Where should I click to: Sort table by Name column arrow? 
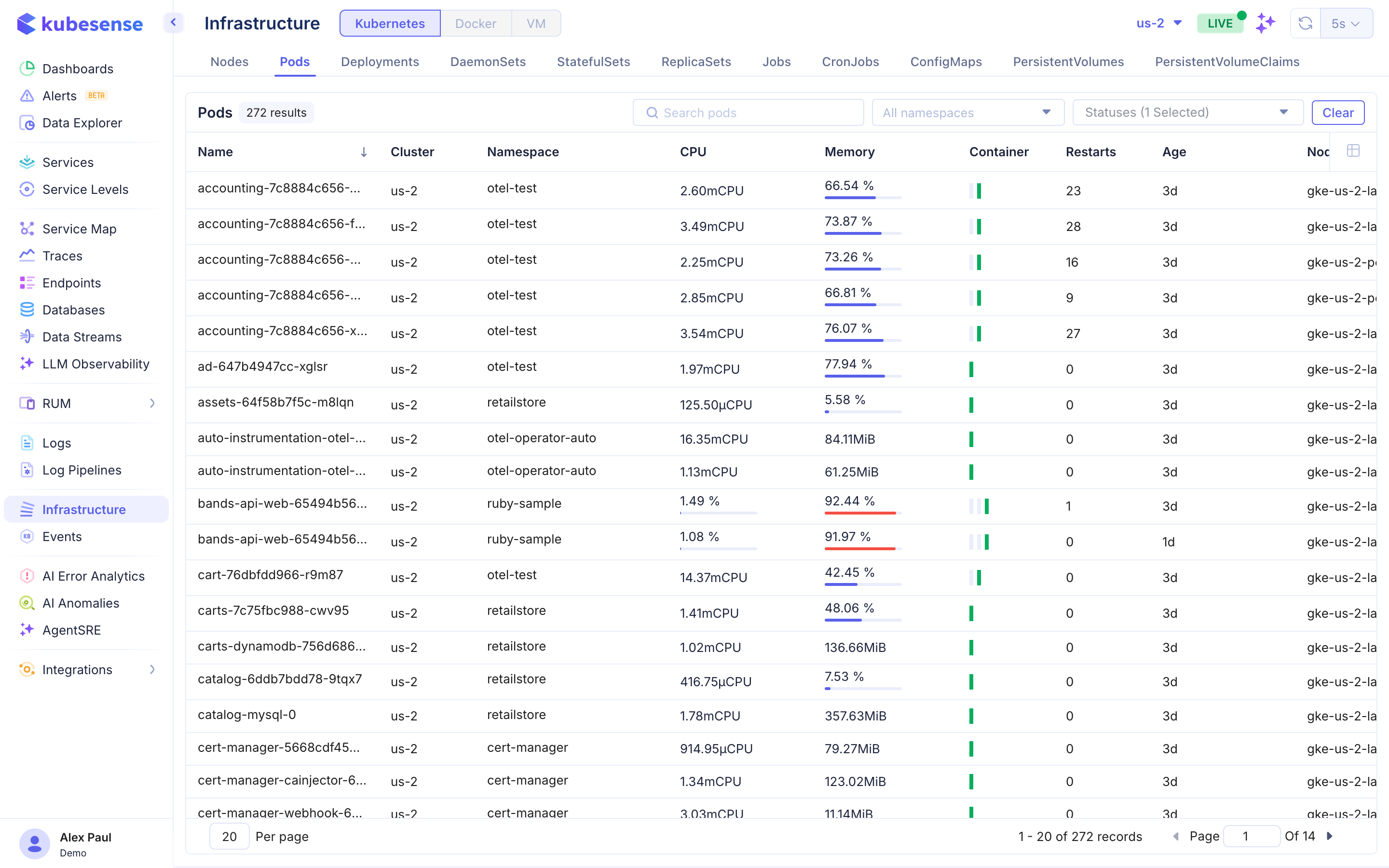(363, 152)
